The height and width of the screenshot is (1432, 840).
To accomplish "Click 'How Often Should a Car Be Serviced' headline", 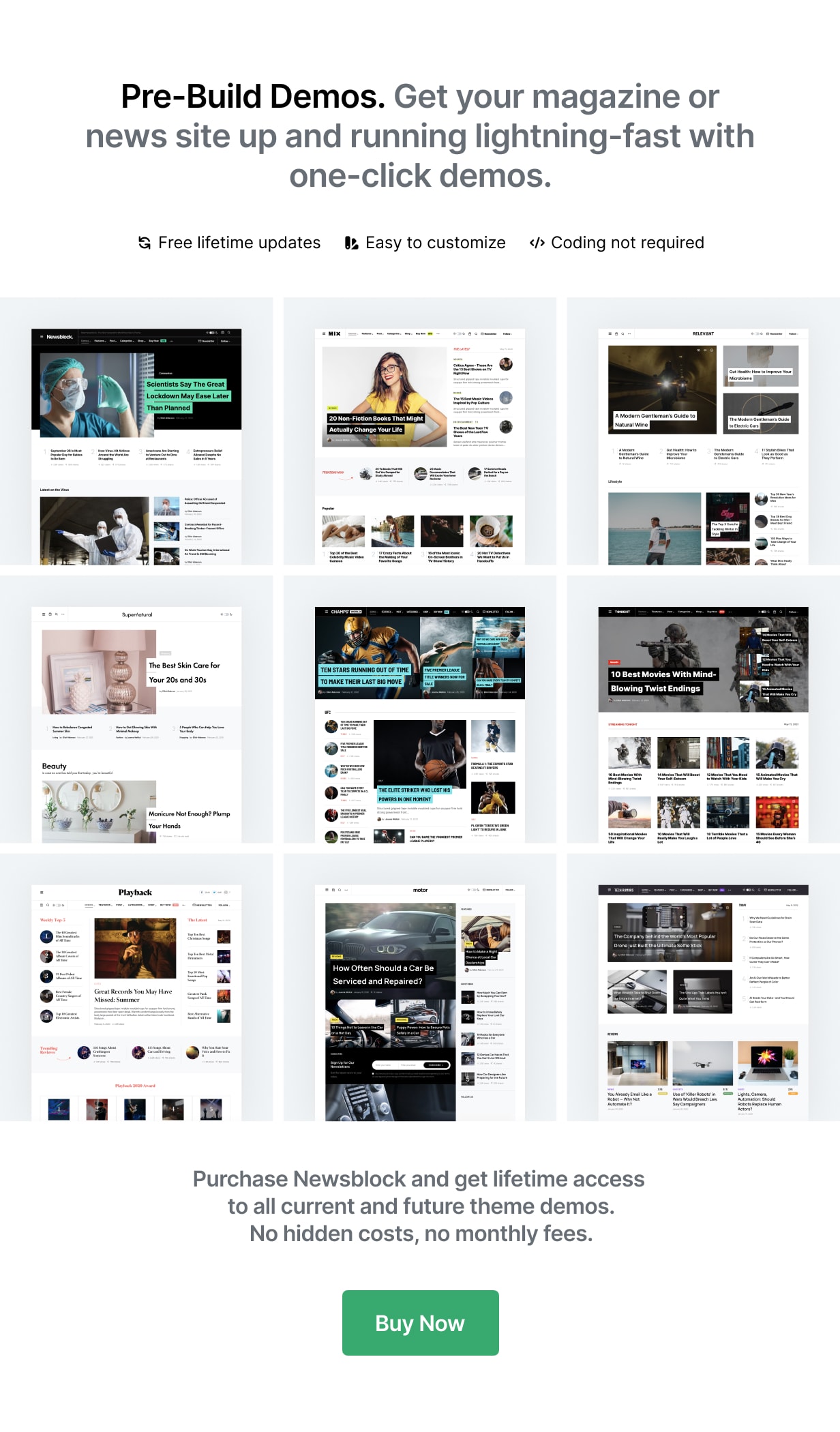I will point(382,974).
